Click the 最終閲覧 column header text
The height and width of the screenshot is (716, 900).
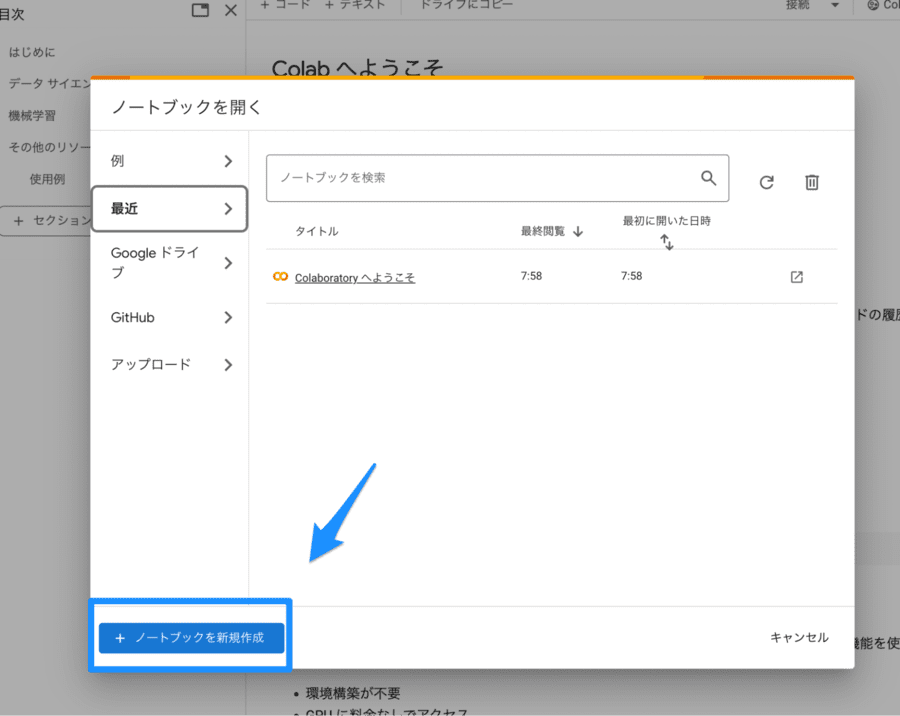click(x=542, y=231)
